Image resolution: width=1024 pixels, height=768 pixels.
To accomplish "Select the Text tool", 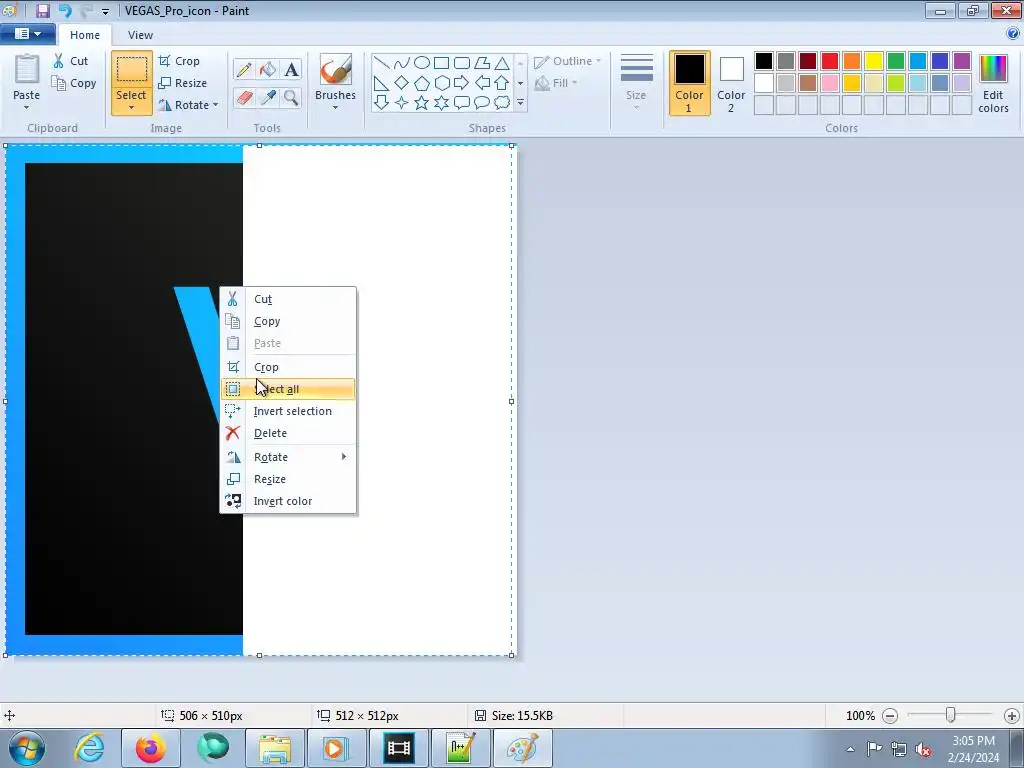I will (291, 69).
